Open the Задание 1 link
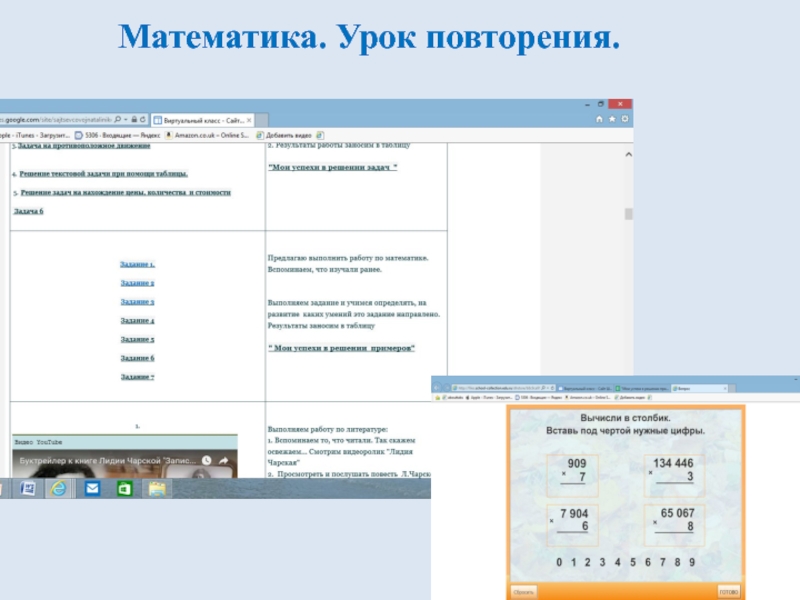The image size is (800, 600). (137, 264)
